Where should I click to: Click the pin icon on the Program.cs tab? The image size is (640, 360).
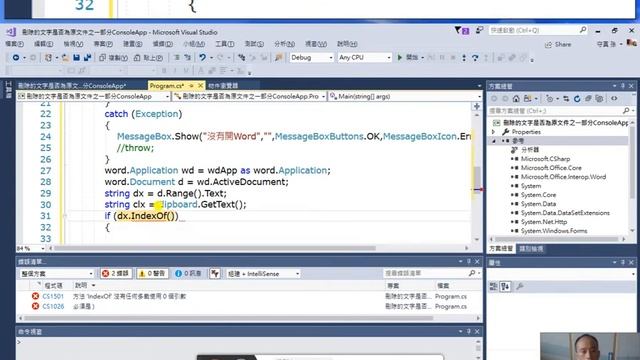191,86
